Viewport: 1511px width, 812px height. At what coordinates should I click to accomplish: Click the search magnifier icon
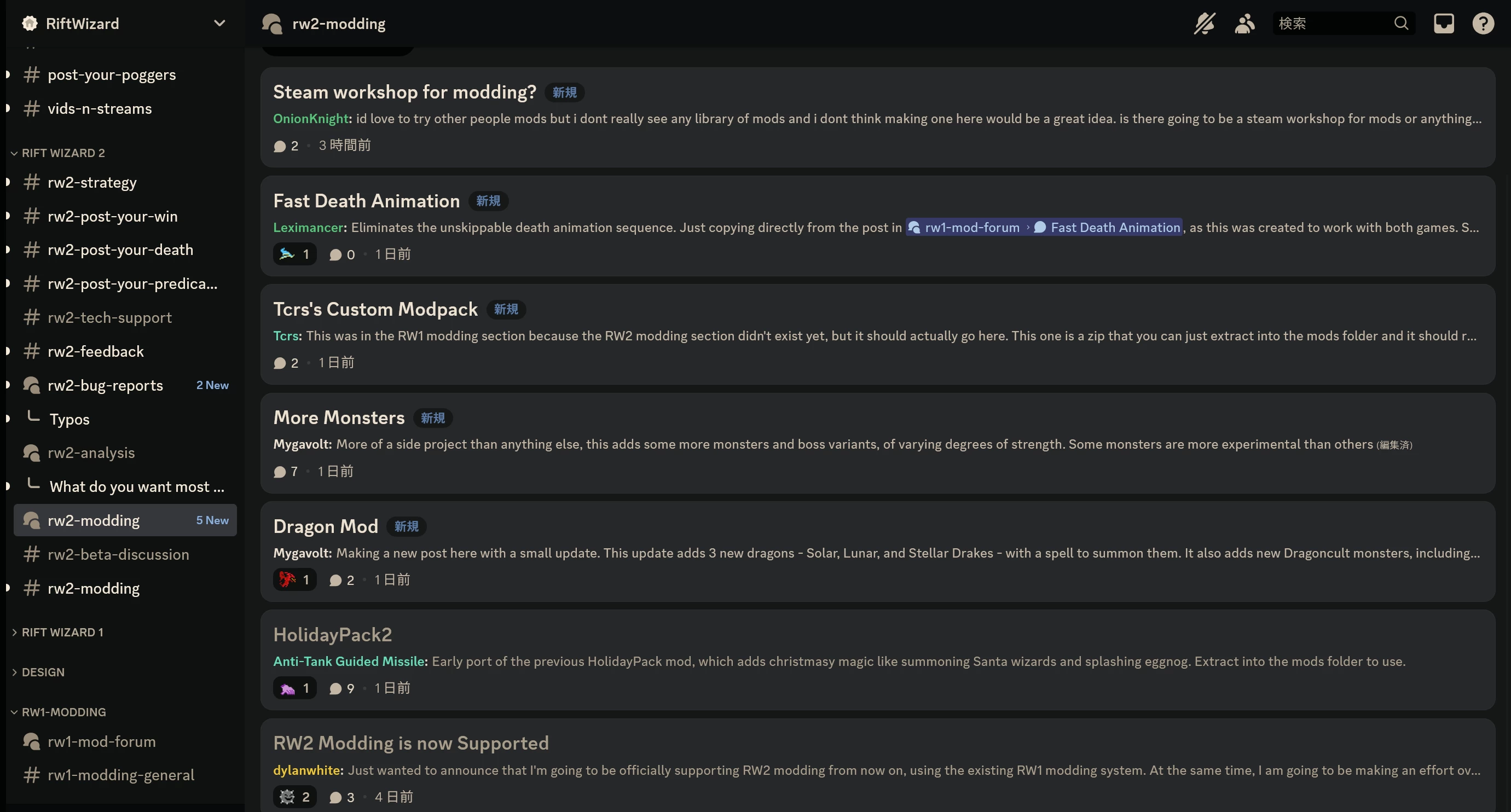pyautogui.click(x=1402, y=24)
